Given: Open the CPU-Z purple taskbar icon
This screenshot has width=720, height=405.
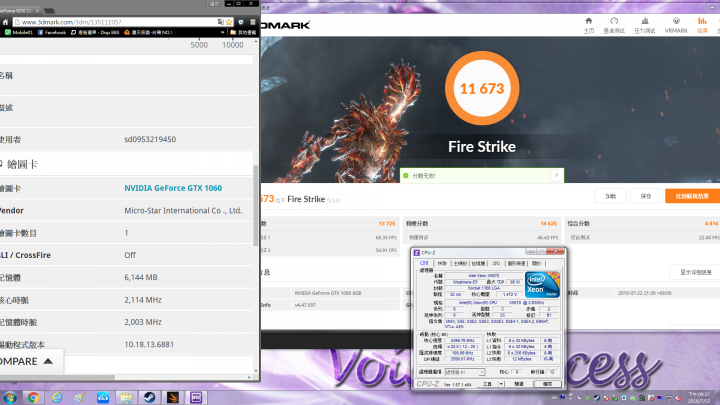Looking at the screenshot, I should pos(196,397).
